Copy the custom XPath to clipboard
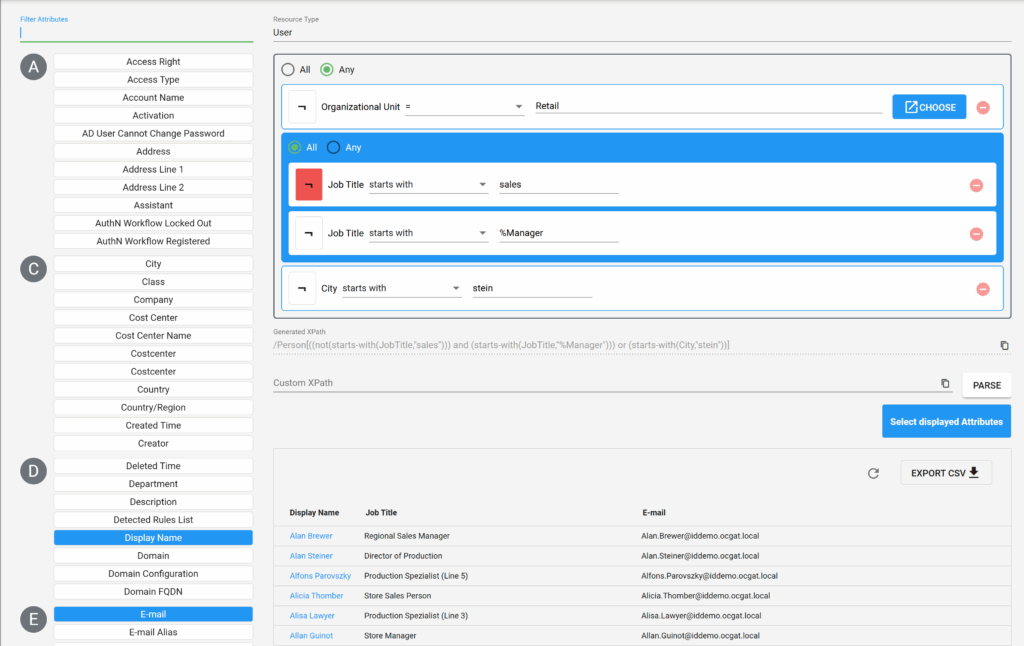Screen dimensions: 1024x646 (945, 383)
